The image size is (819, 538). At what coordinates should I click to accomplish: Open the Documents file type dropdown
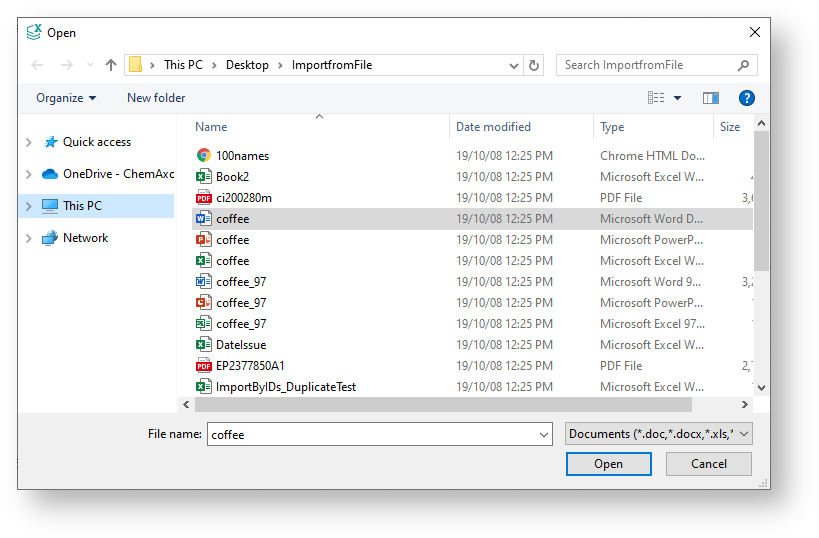[658, 434]
